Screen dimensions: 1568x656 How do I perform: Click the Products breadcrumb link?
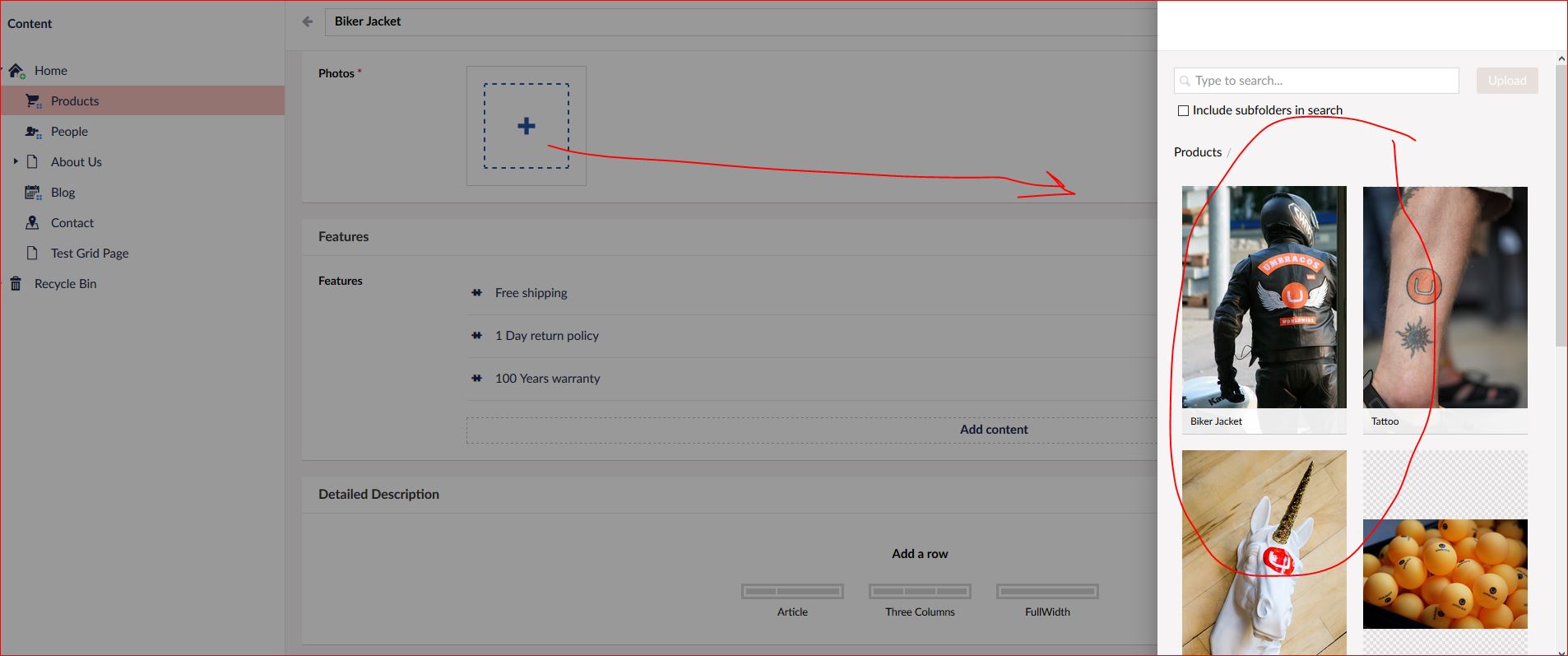[x=1197, y=152]
